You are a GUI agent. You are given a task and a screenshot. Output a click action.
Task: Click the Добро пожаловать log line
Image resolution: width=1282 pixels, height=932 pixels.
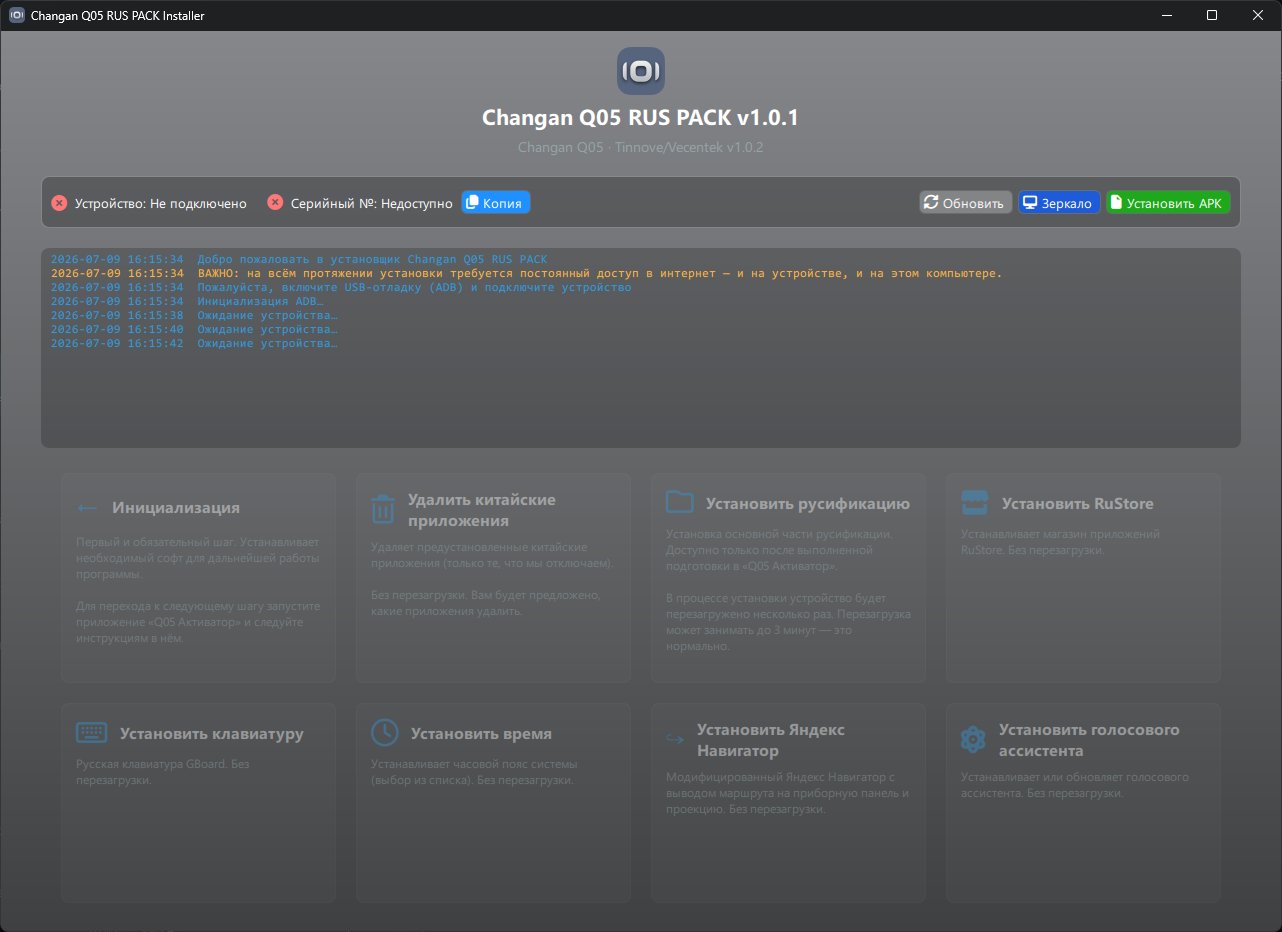click(299, 259)
